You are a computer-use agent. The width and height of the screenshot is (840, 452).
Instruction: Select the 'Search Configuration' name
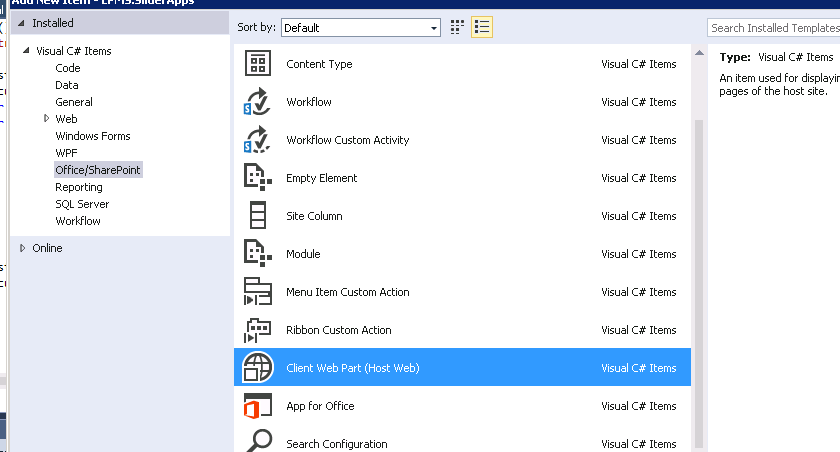coord(336,444)
